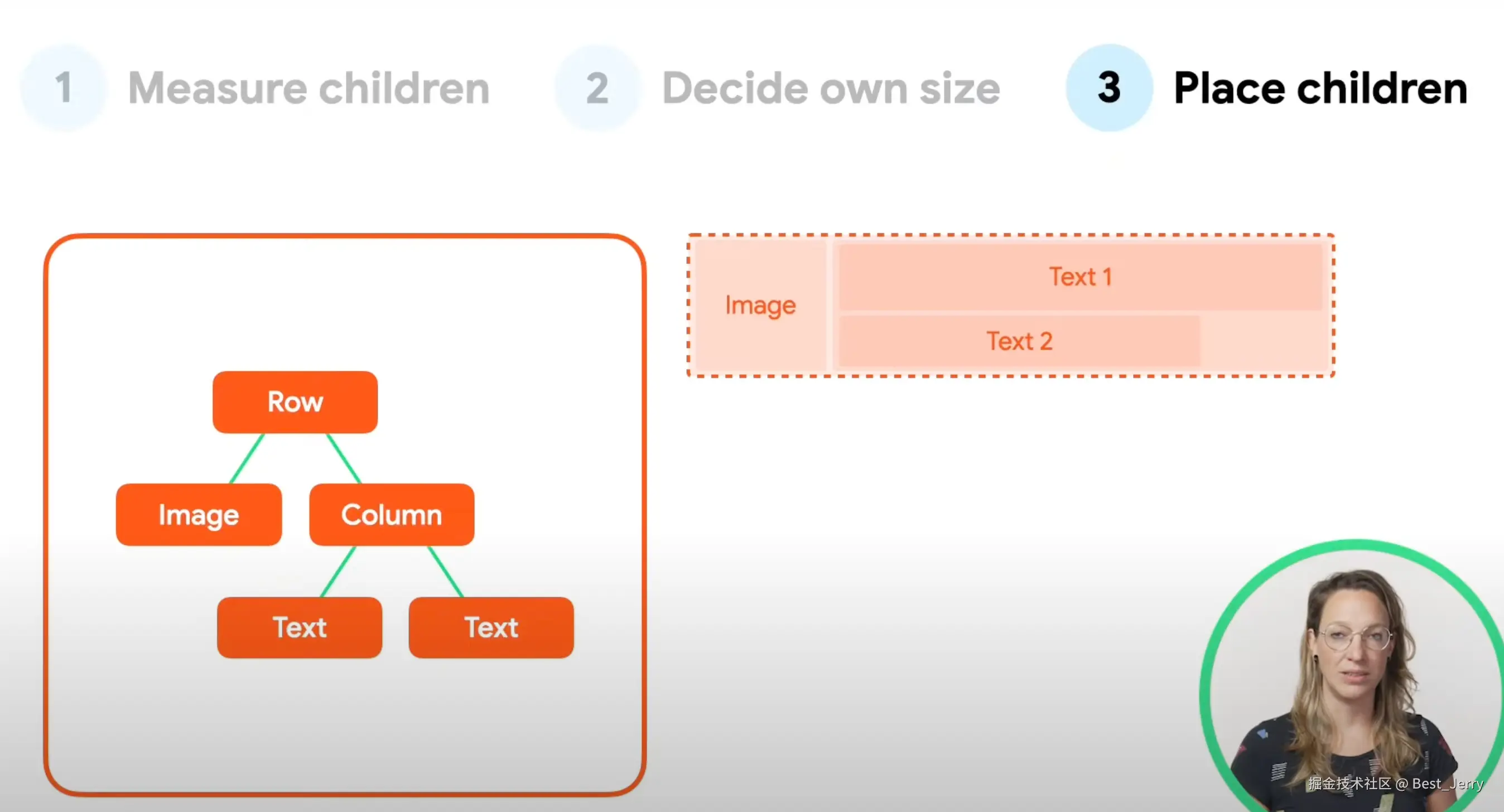Click the Image node in the tree

[199, 515]
